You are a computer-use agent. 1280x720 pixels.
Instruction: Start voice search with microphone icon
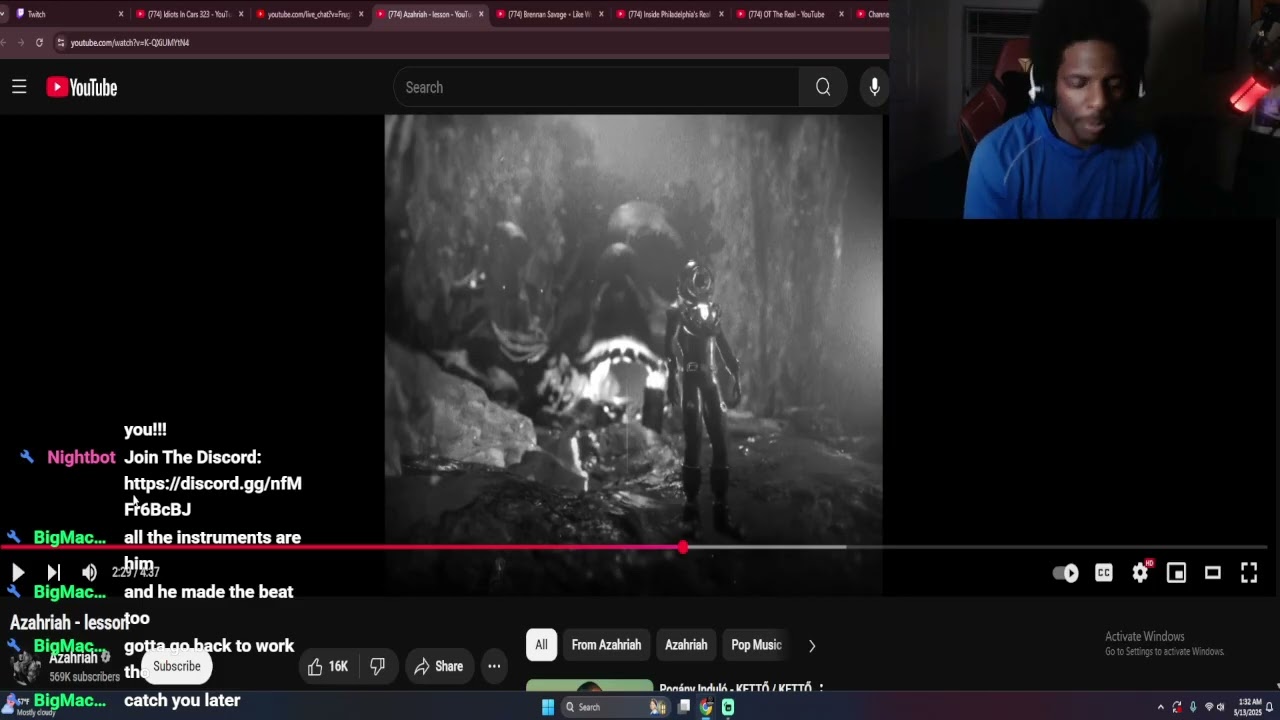pyautogui.click(x=874, y=87)
